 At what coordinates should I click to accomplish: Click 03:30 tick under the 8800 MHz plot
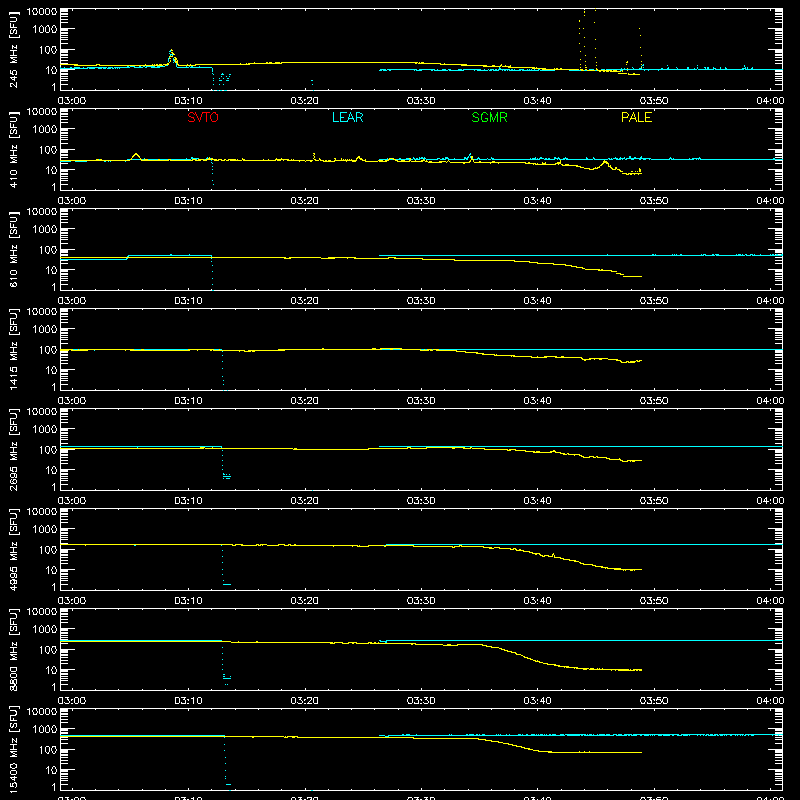421,701
